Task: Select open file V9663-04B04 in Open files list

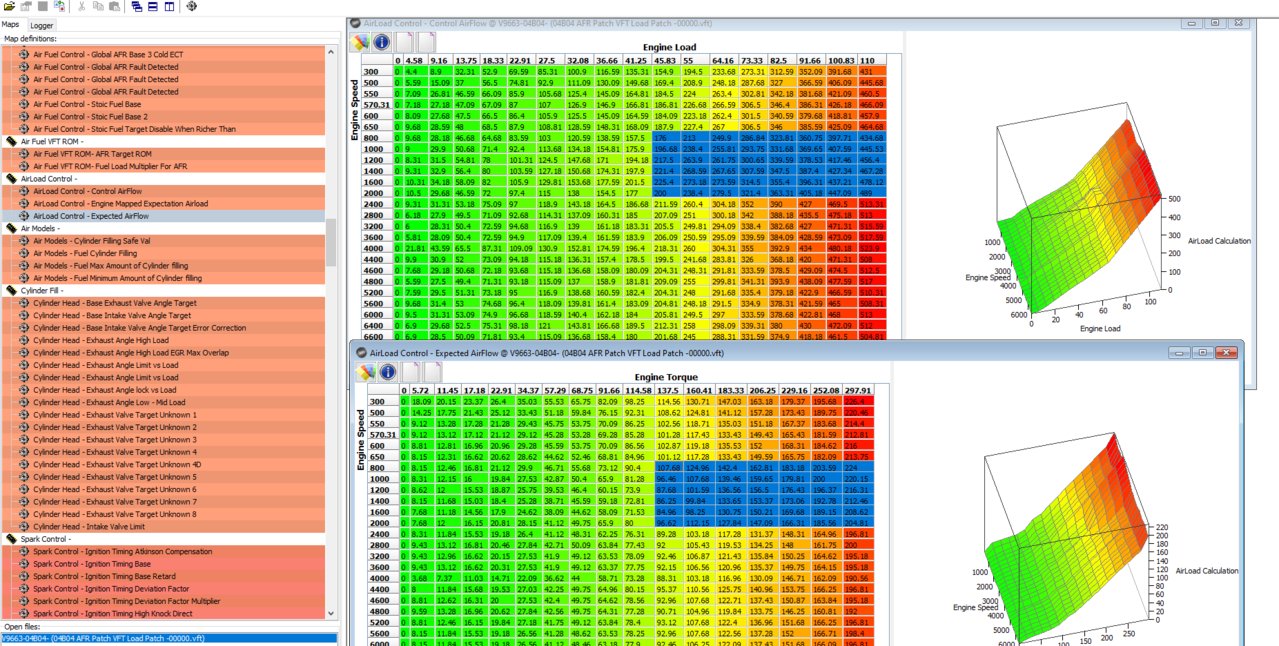Action: tap(167, 638)
